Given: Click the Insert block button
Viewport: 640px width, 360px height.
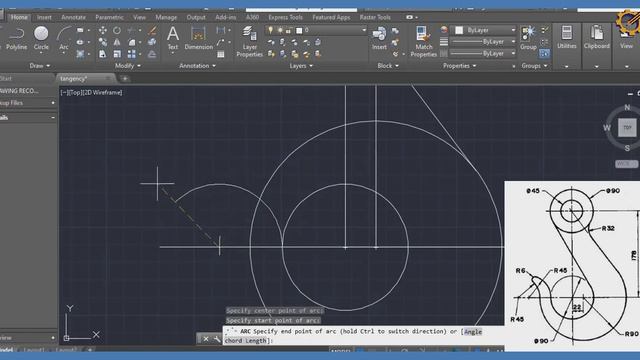Looking at the screenshot, I should 379,38.
